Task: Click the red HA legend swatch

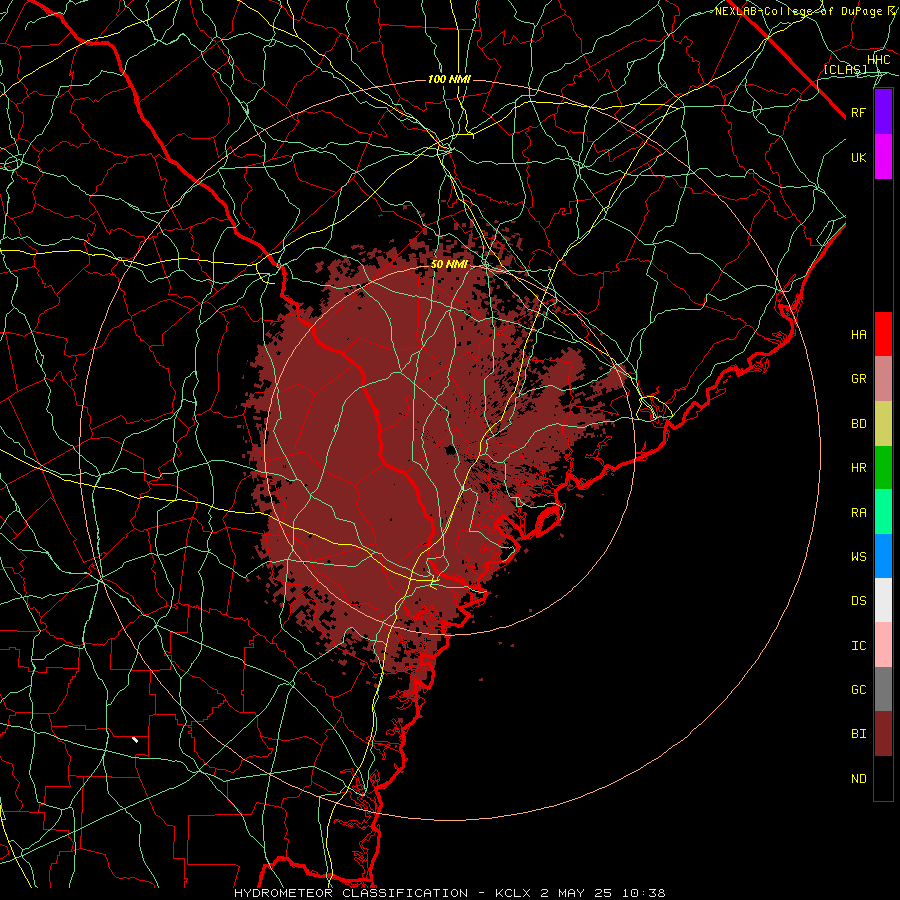Action: click(x=883, y=334)
